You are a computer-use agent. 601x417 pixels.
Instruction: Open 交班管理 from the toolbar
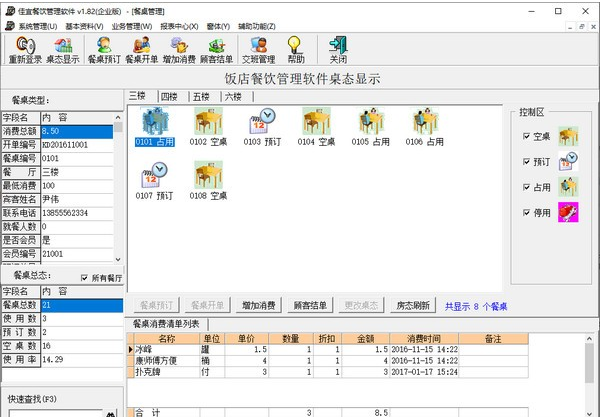click(257, 50)
